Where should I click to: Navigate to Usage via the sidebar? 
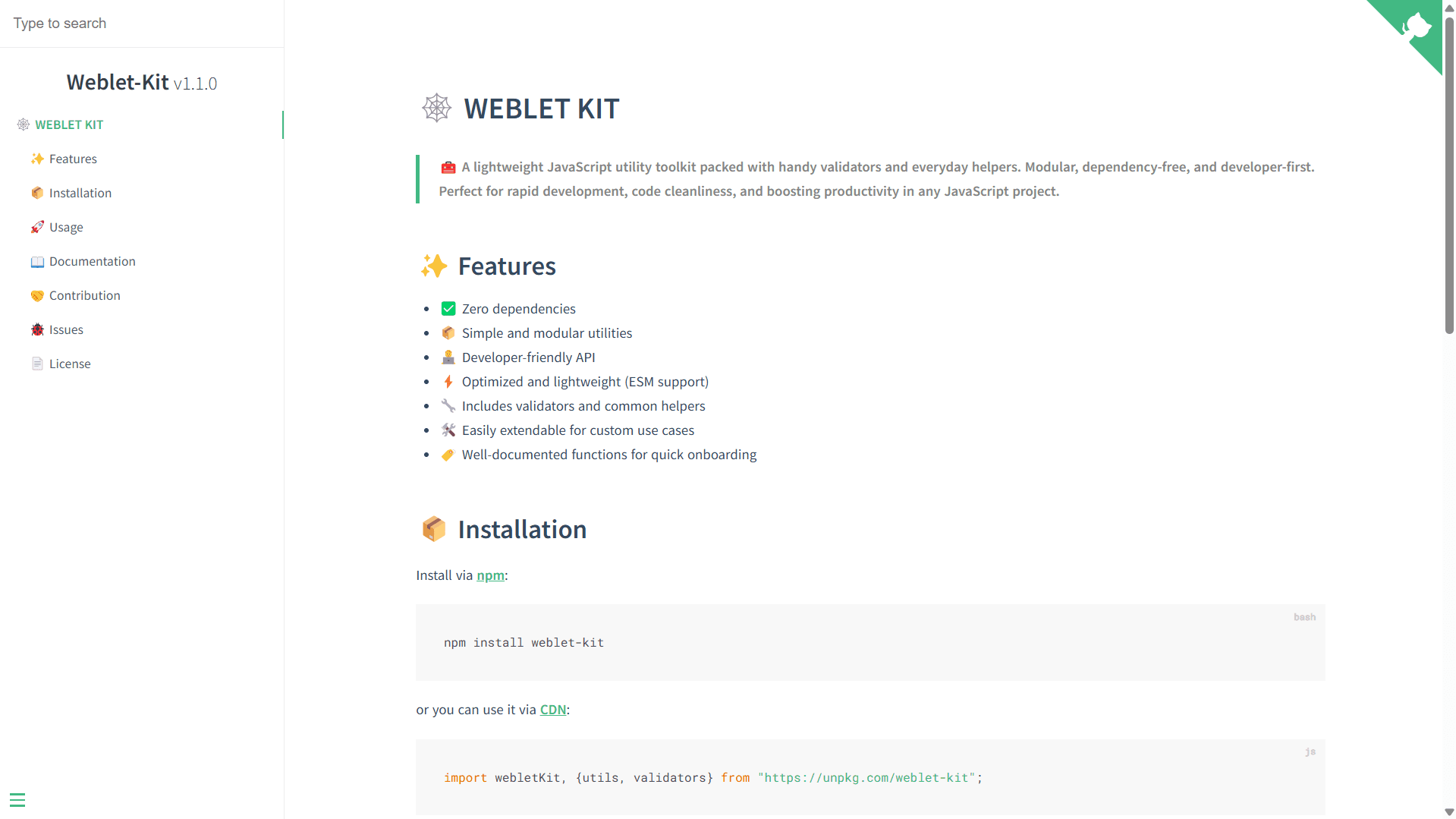(66, 227)
